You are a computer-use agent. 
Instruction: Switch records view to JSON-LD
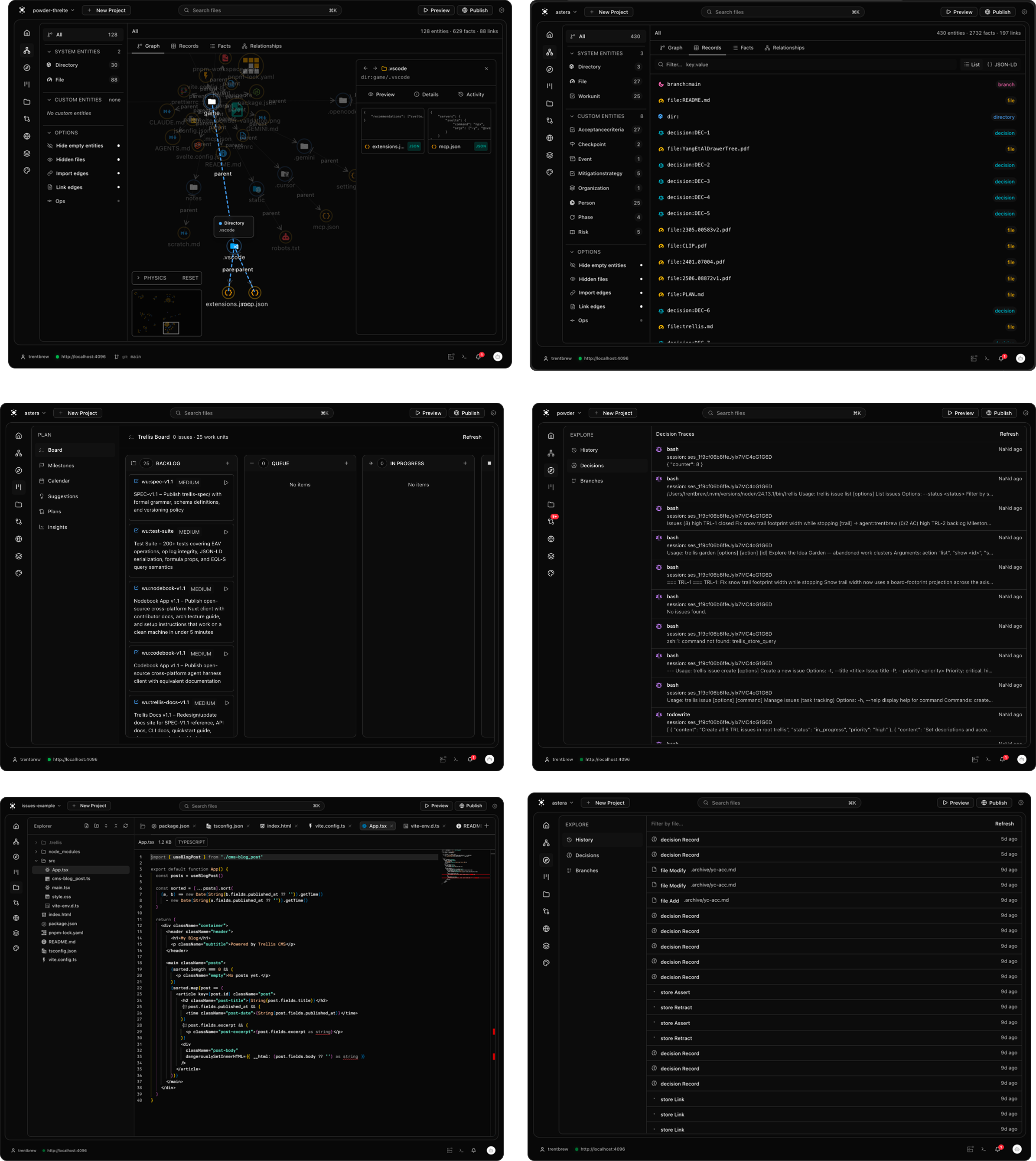point(1002,64)
